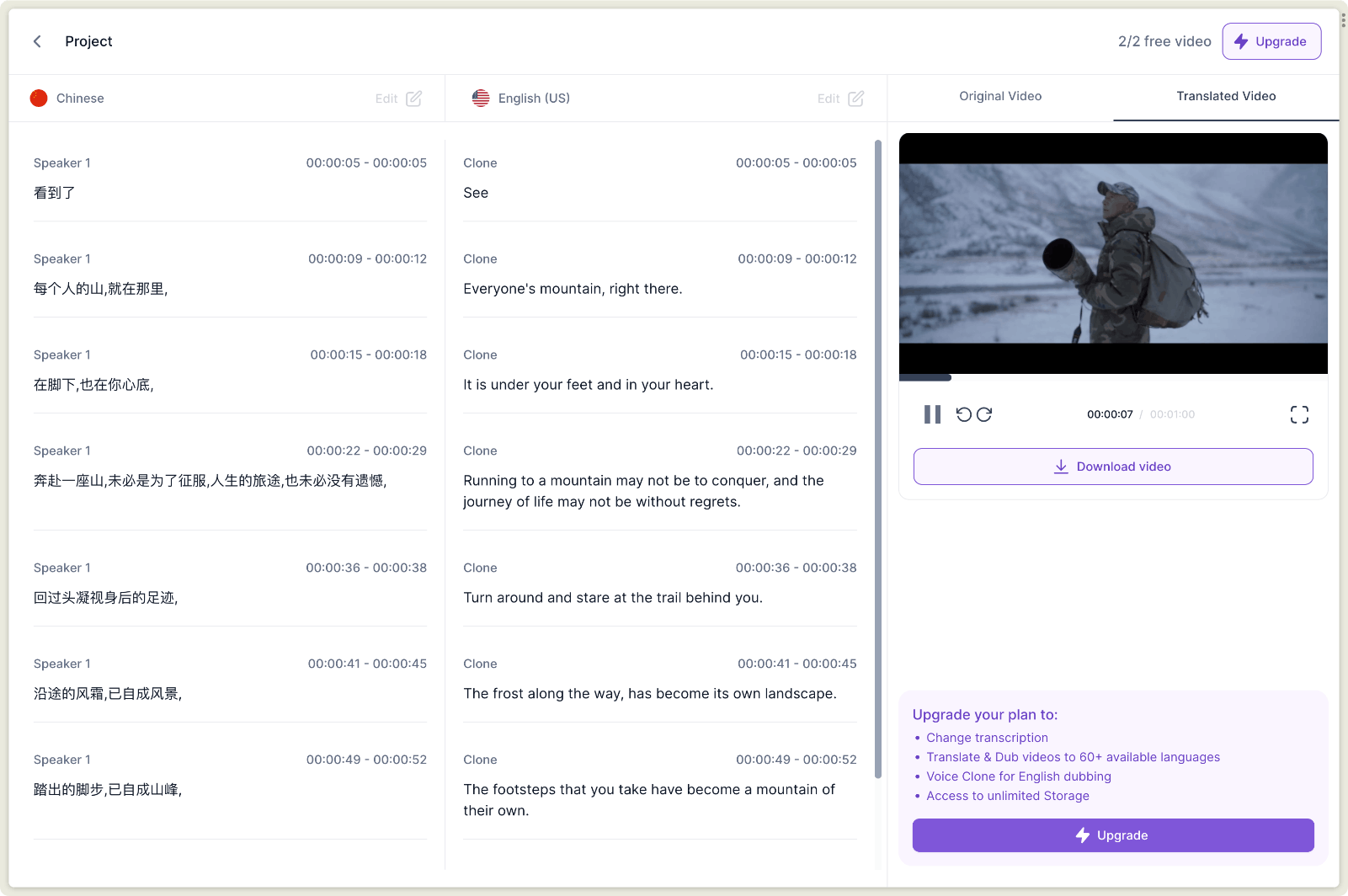The height and width of the screenshot is (896, 1348).
Task: Click the "Turn around and stare" translation line
Action: 612,598
